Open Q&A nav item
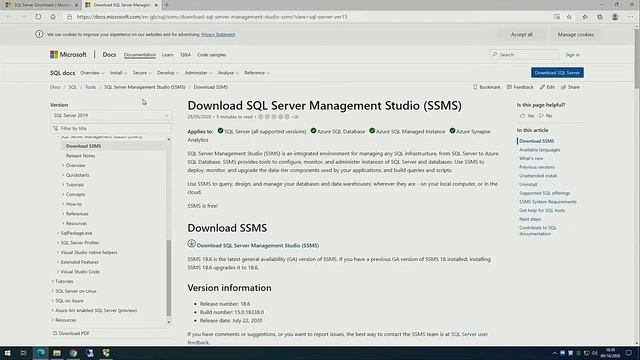Screen dimensions: 640x360 point(185,55)
